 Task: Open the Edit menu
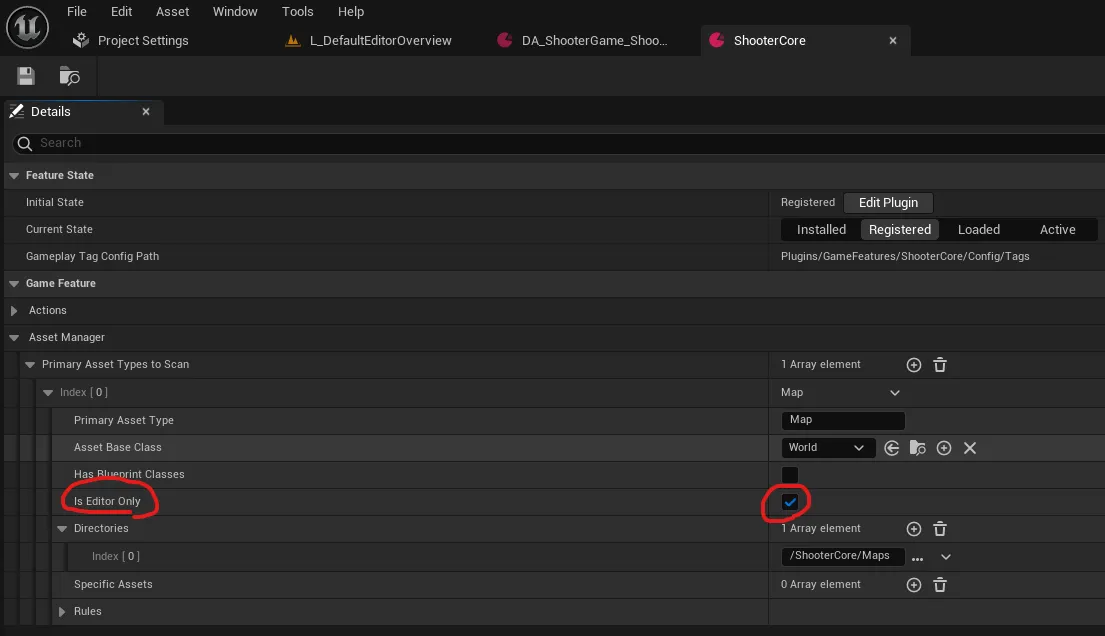tap(121, 11)
